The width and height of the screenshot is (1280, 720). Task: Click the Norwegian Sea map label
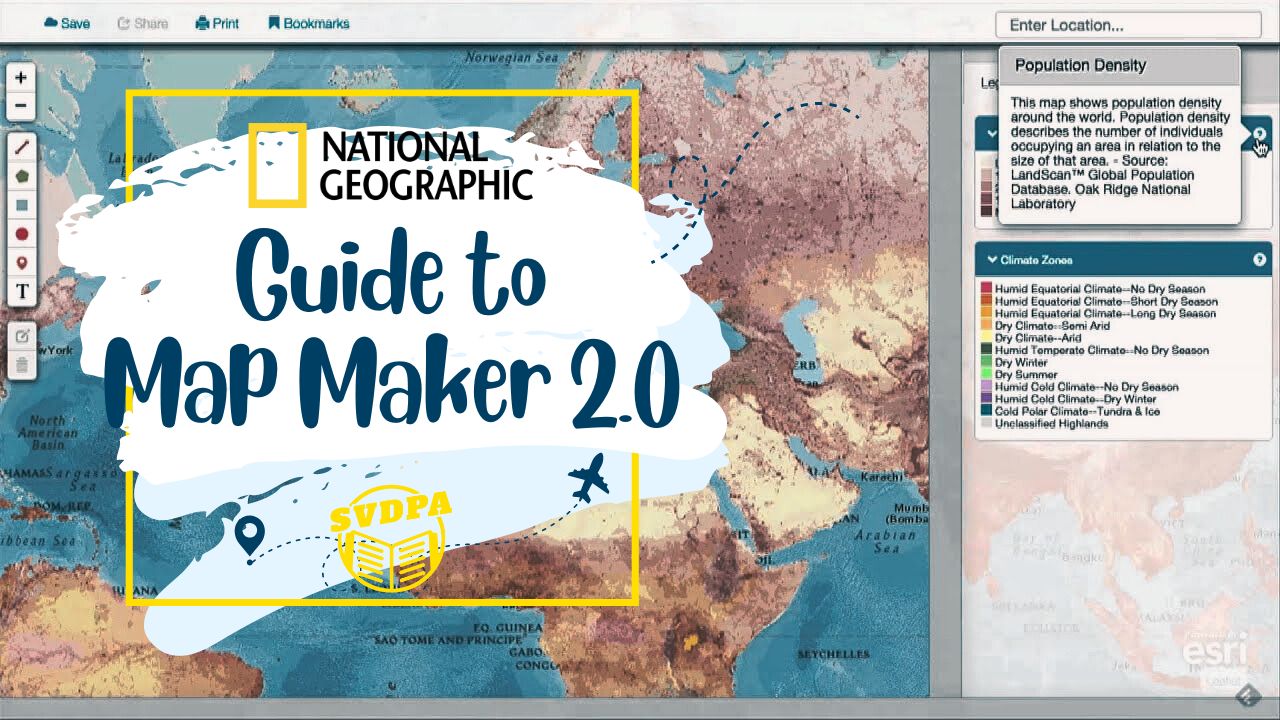512,58
